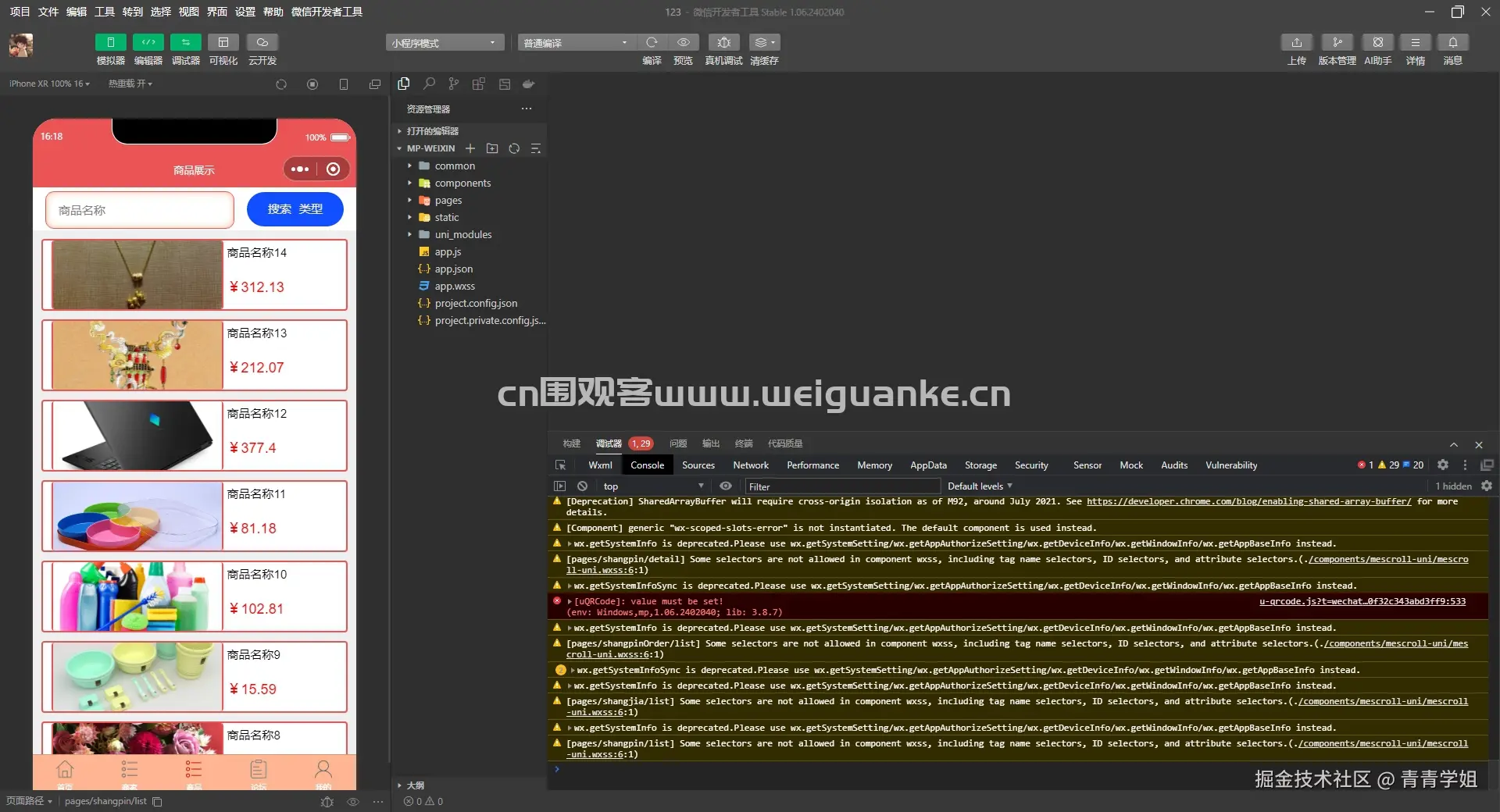Click mini program capsule close circle
Viewport: 1500px width, 812px height.
pyautogui.click(x=334, y=169)
